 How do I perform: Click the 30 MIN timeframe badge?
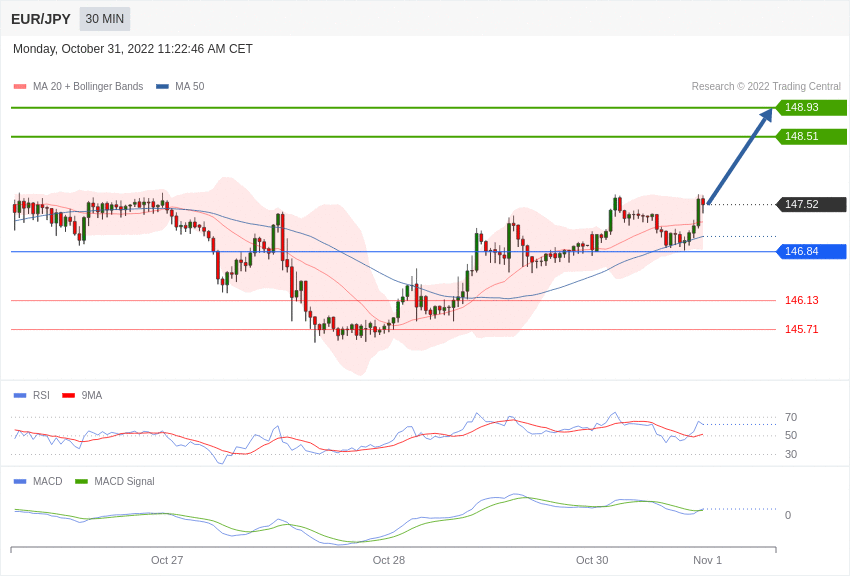coord(105,19)
